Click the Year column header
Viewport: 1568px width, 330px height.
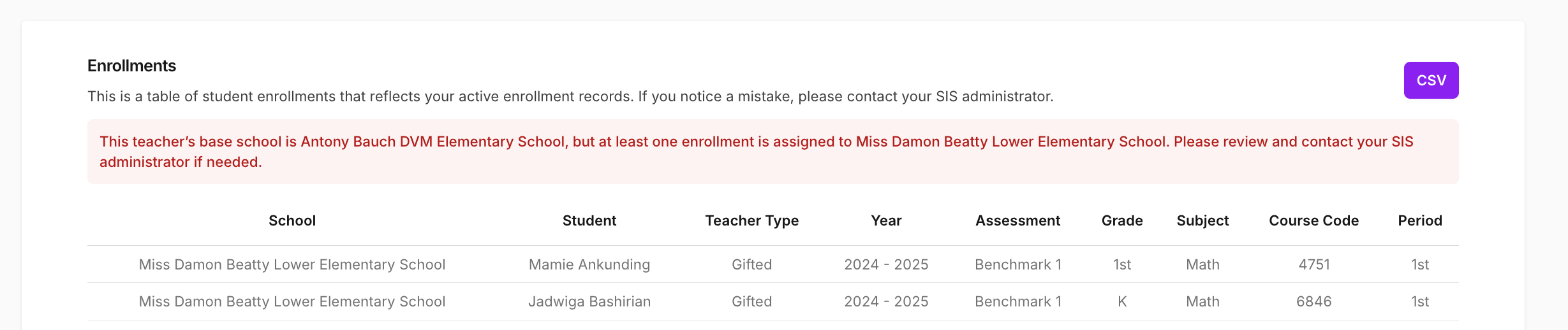886,220
